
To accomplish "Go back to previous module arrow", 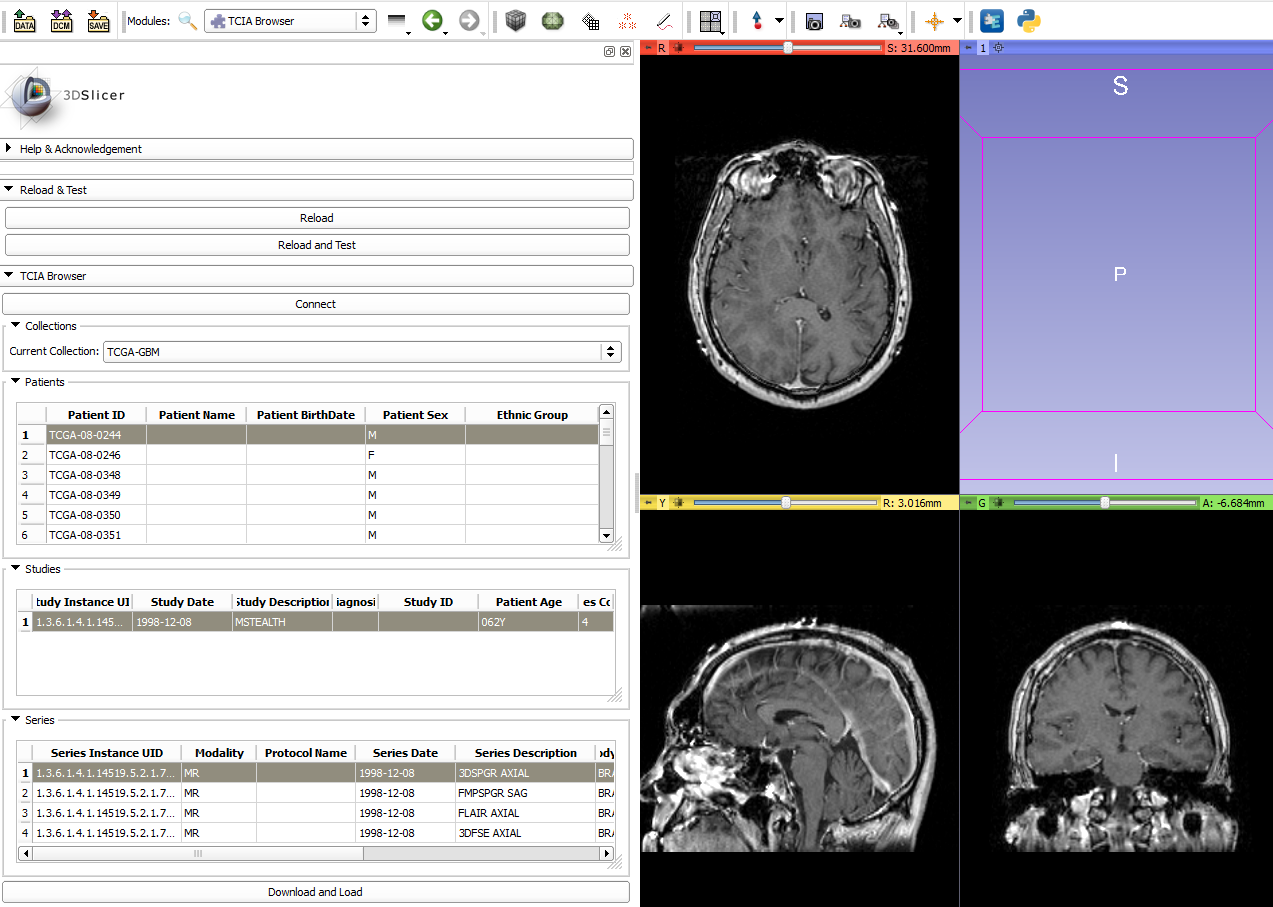I will click(x=432, y=20).
